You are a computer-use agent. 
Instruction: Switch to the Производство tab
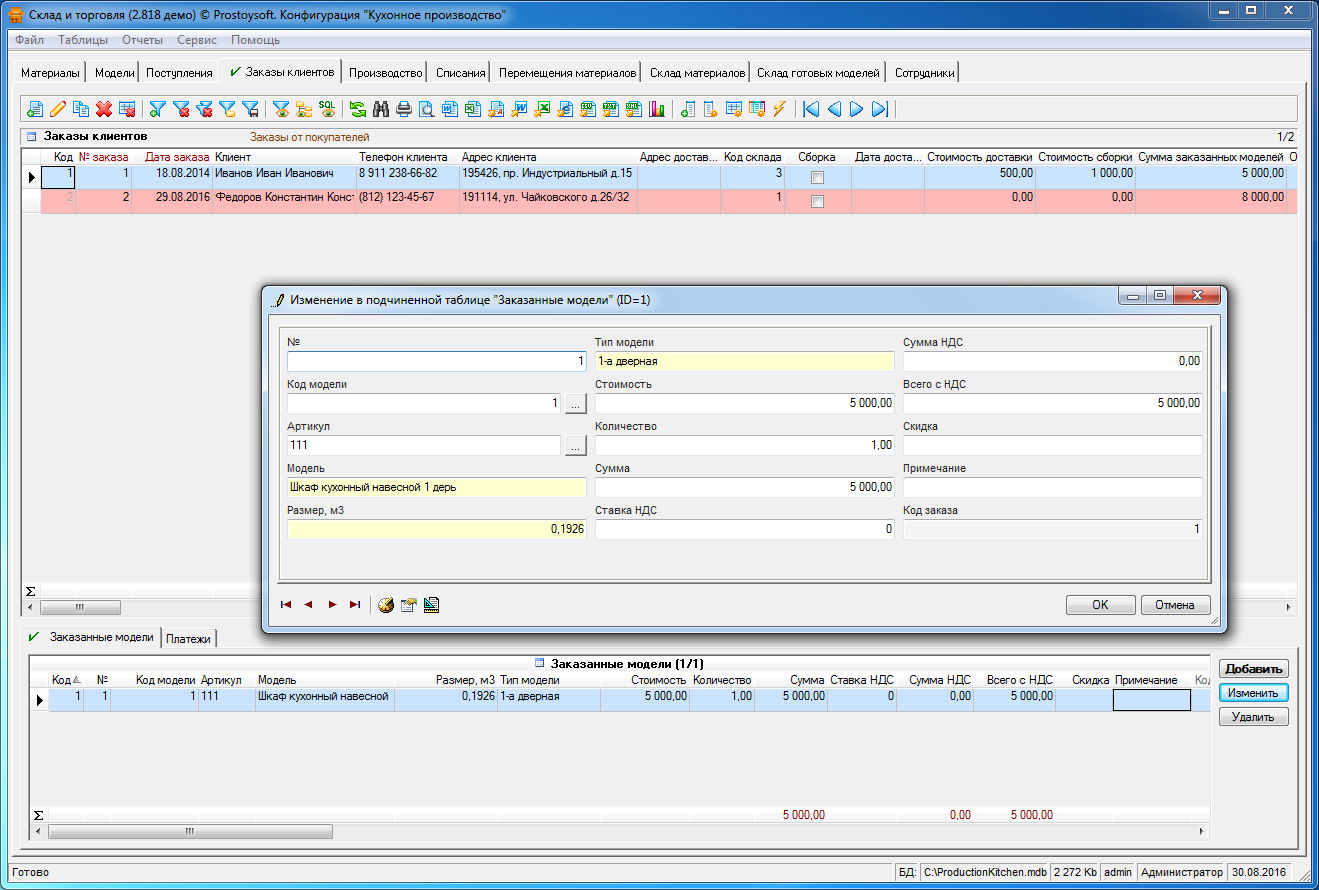click(x=386, y=73)
